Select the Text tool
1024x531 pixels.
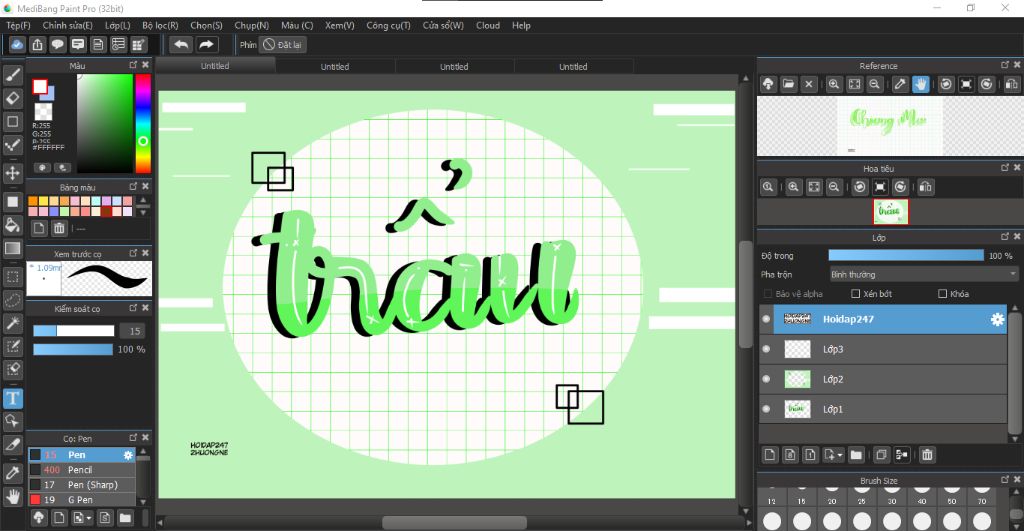[x=12, y=398]
